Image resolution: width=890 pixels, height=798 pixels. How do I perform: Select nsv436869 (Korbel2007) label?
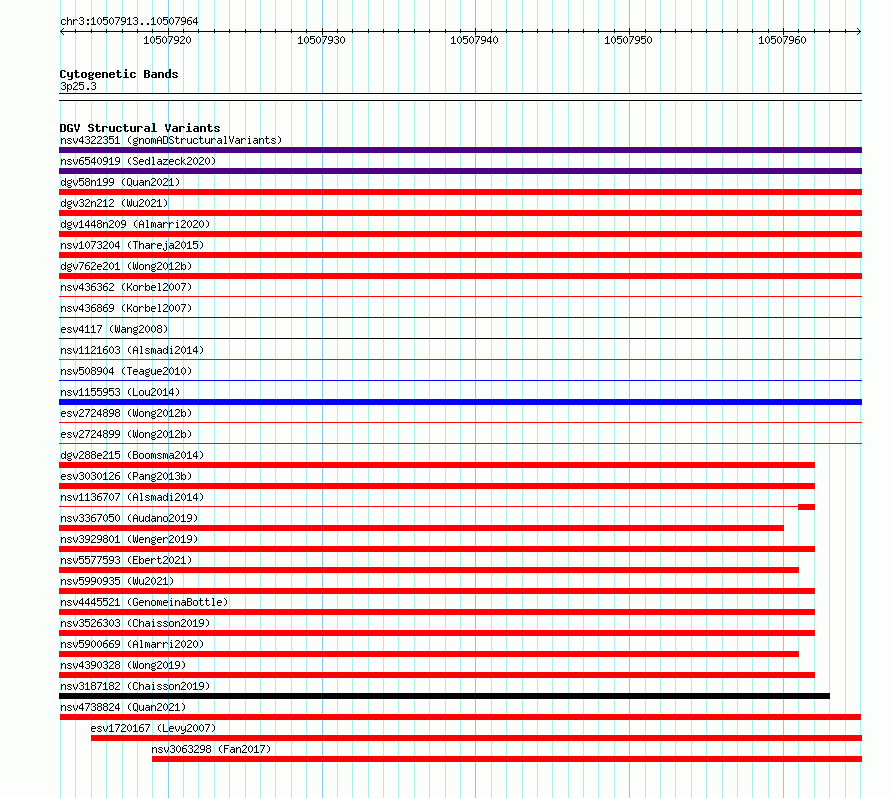click(126, 308)
